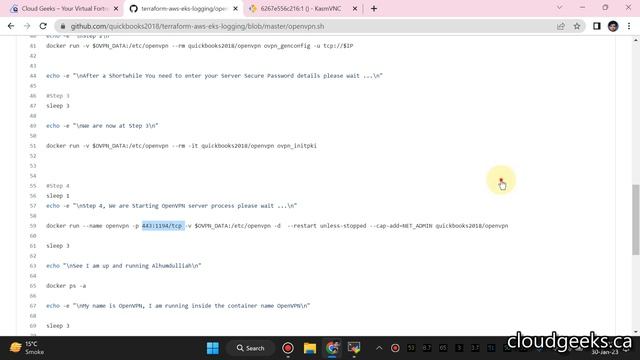Open taskbar Search box

point(251,348)
